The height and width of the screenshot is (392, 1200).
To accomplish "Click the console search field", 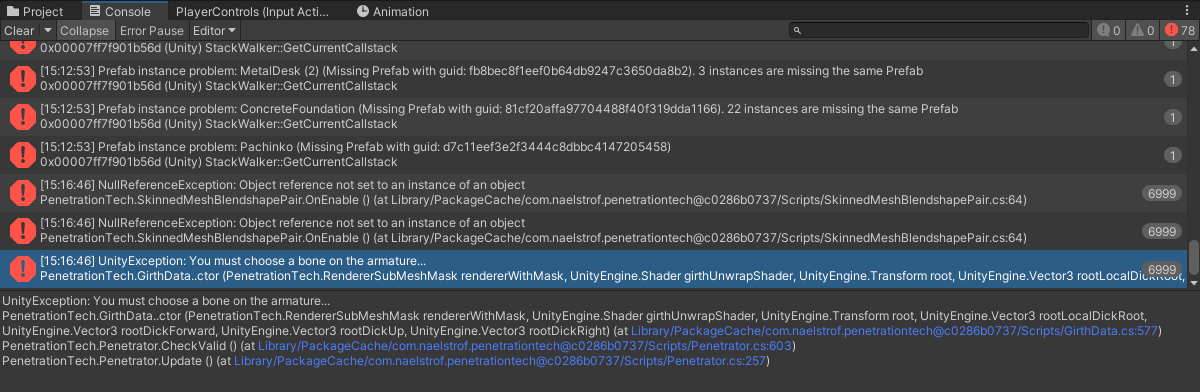I will [935, 31].
